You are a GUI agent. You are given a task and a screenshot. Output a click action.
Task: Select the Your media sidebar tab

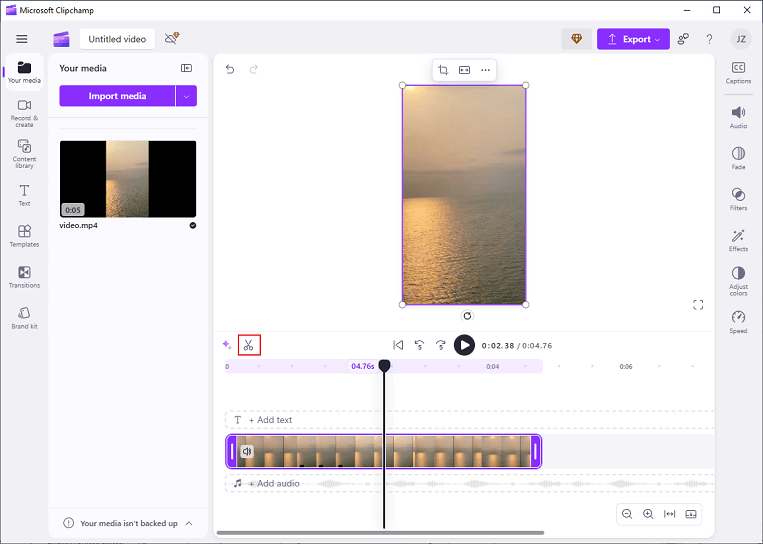point(24,72)
